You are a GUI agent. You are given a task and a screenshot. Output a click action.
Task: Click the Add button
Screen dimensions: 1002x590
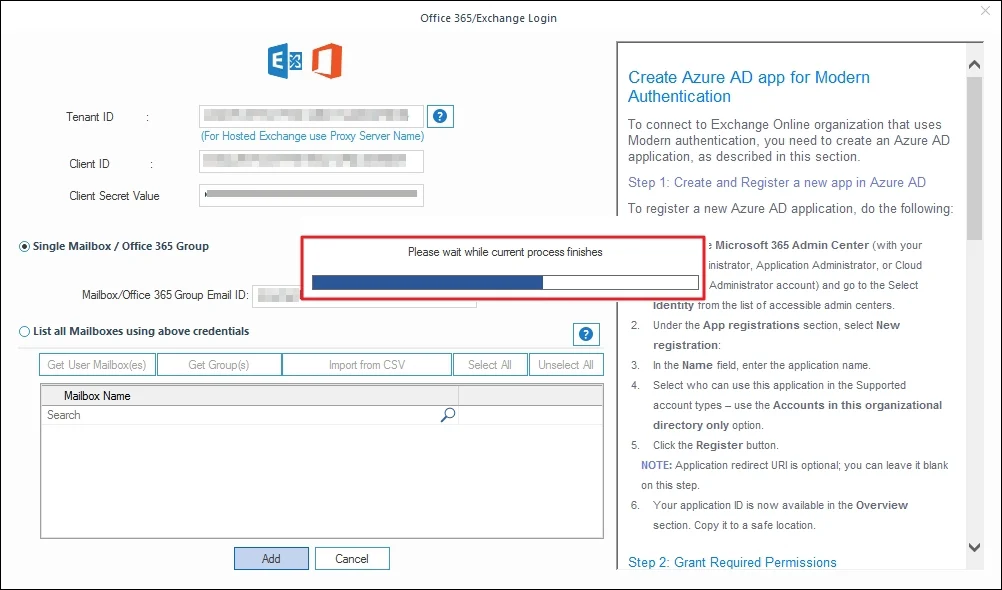click(271, 559)
